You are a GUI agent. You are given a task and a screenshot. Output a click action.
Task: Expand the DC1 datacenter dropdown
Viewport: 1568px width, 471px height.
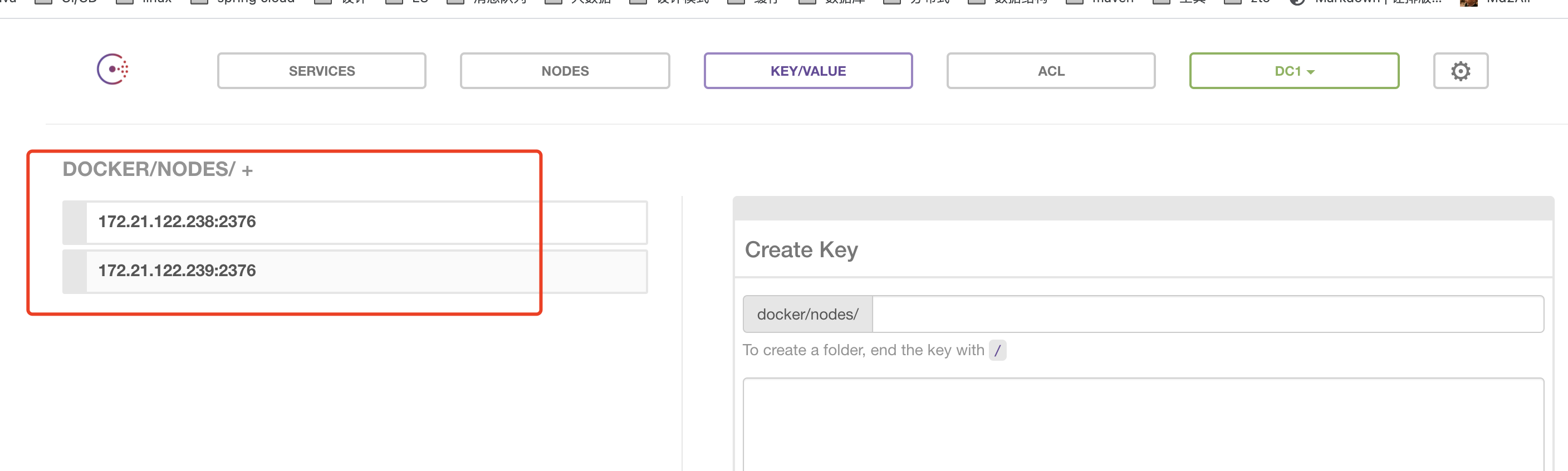tap(1293, 71)
